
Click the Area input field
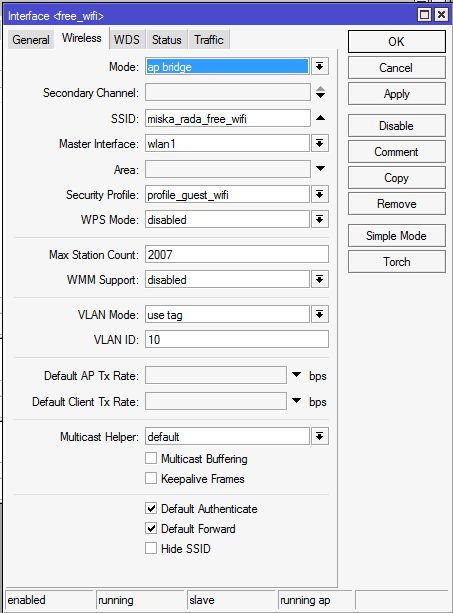[x=228, y=169]
